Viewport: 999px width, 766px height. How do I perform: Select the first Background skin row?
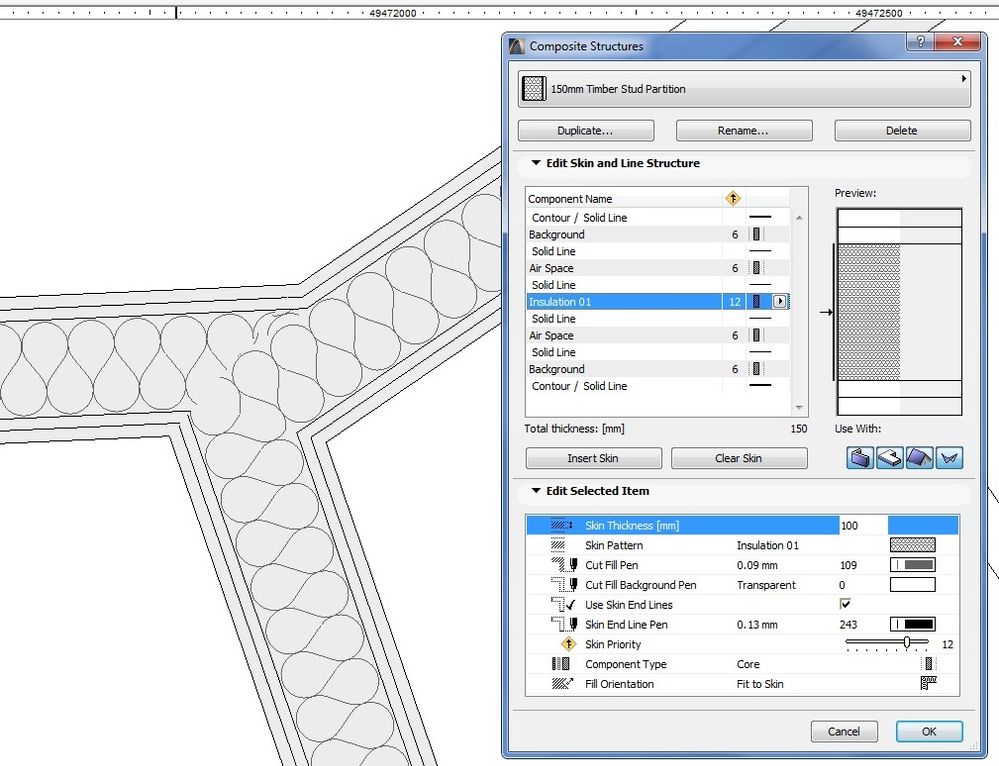click(658, 235)
